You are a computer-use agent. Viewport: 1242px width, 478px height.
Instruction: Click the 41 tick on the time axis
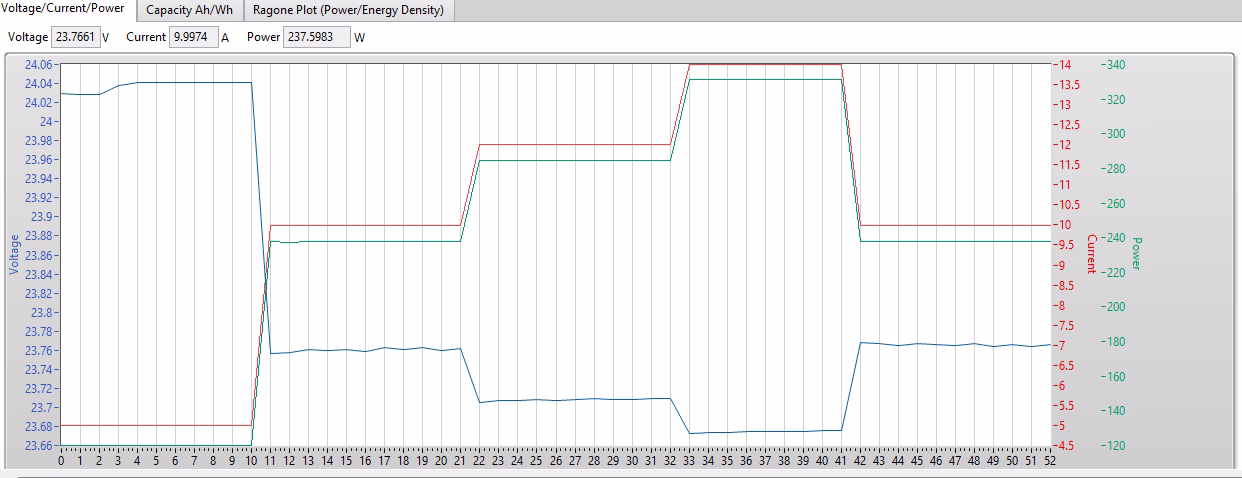coord(841,461)
